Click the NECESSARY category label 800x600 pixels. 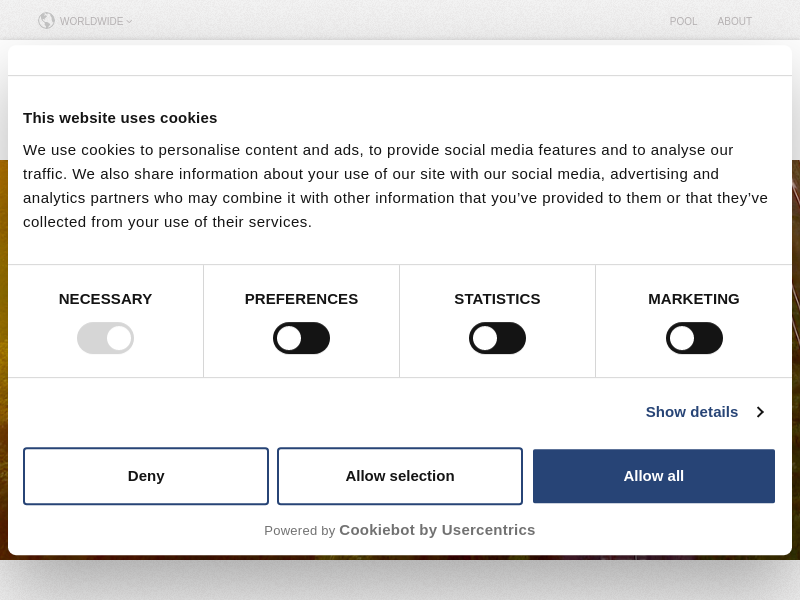coord(105,298)
